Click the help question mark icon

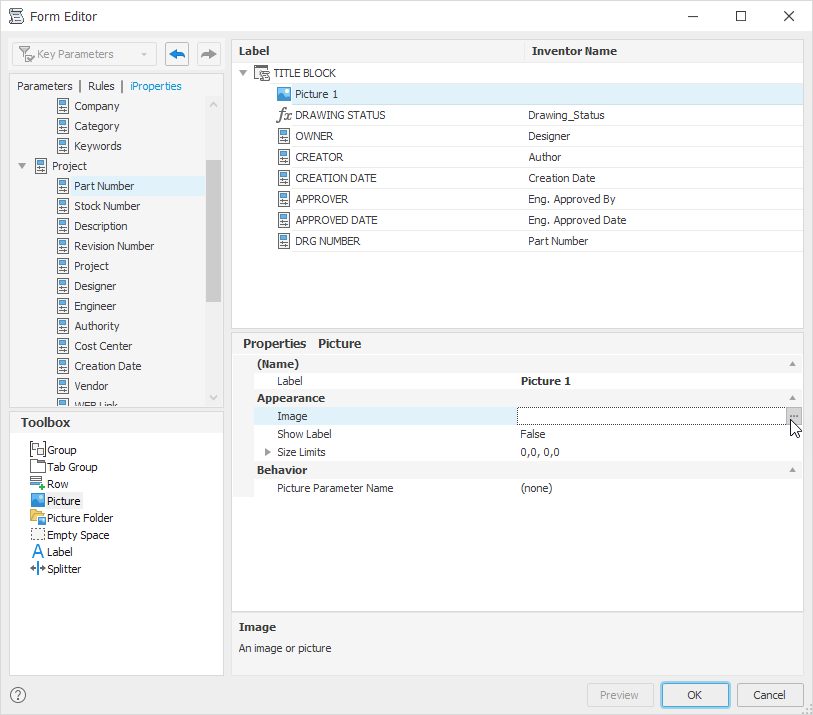18,695
